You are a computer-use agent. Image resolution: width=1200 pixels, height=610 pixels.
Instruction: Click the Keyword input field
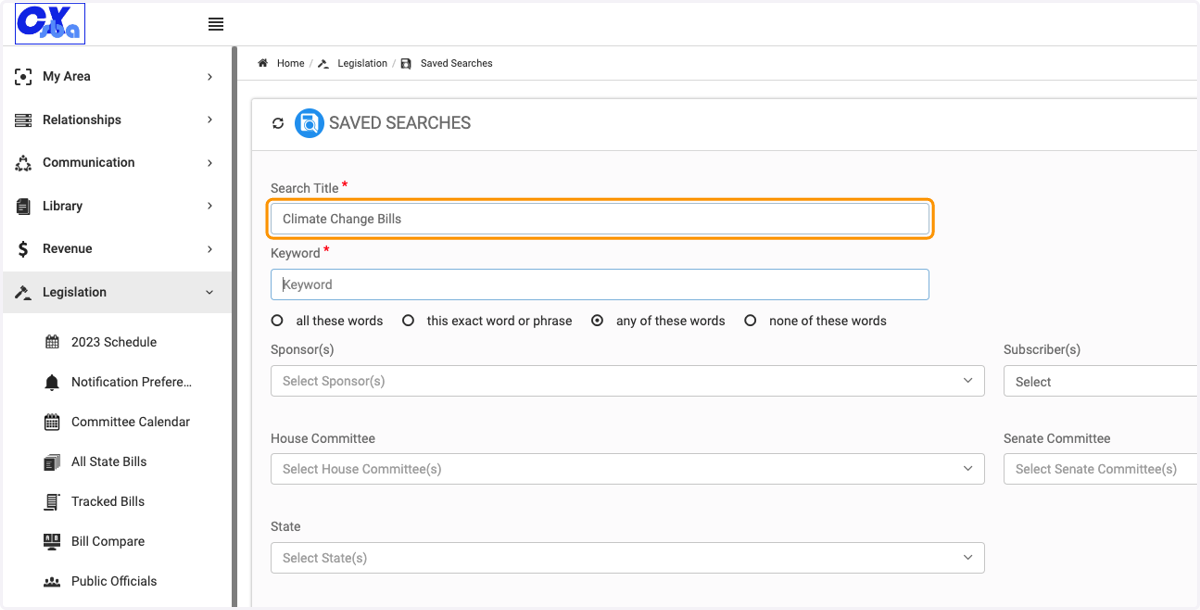(x=600, y=285)
